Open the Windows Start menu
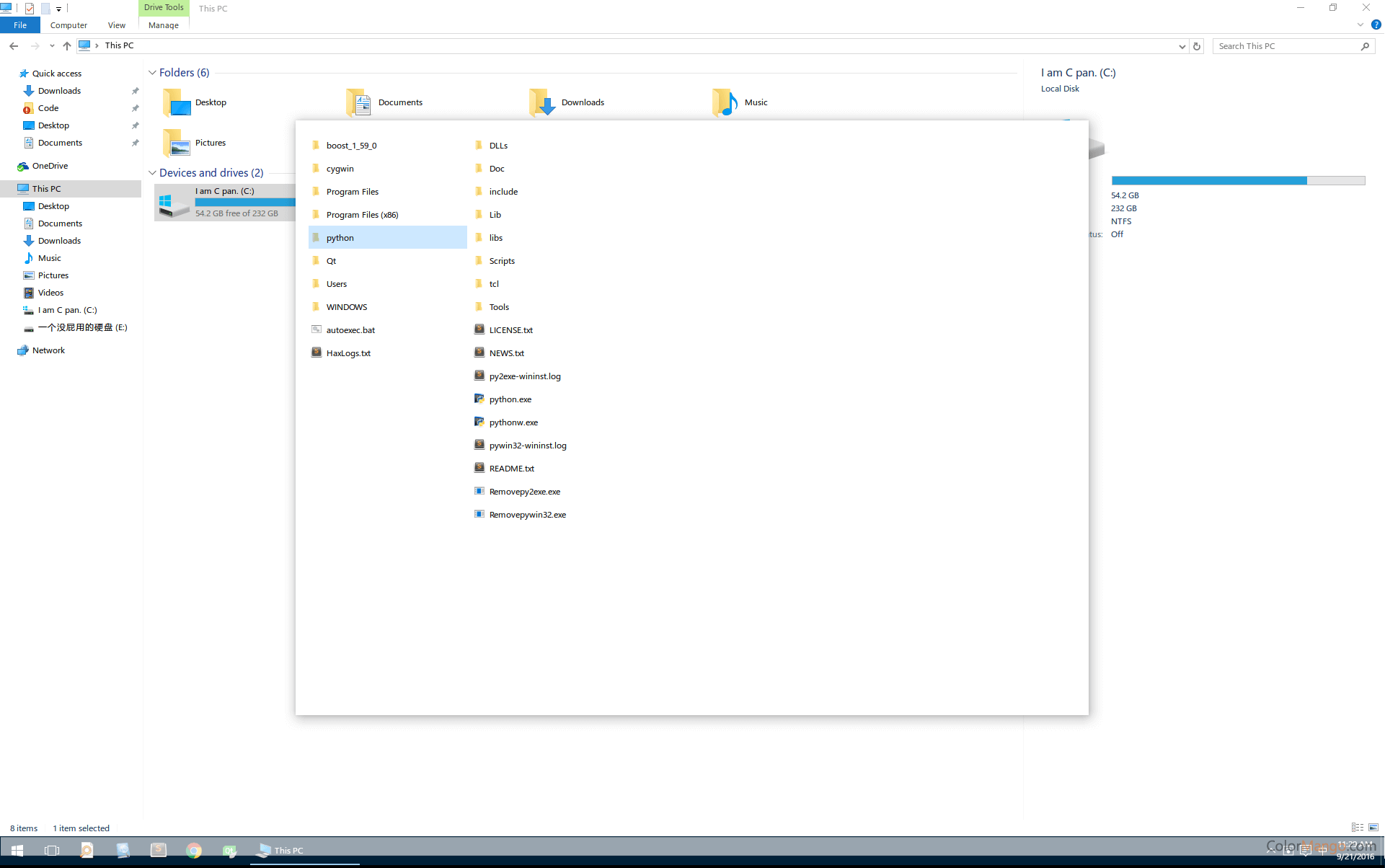1385x868 pixels. click(17, 851)
